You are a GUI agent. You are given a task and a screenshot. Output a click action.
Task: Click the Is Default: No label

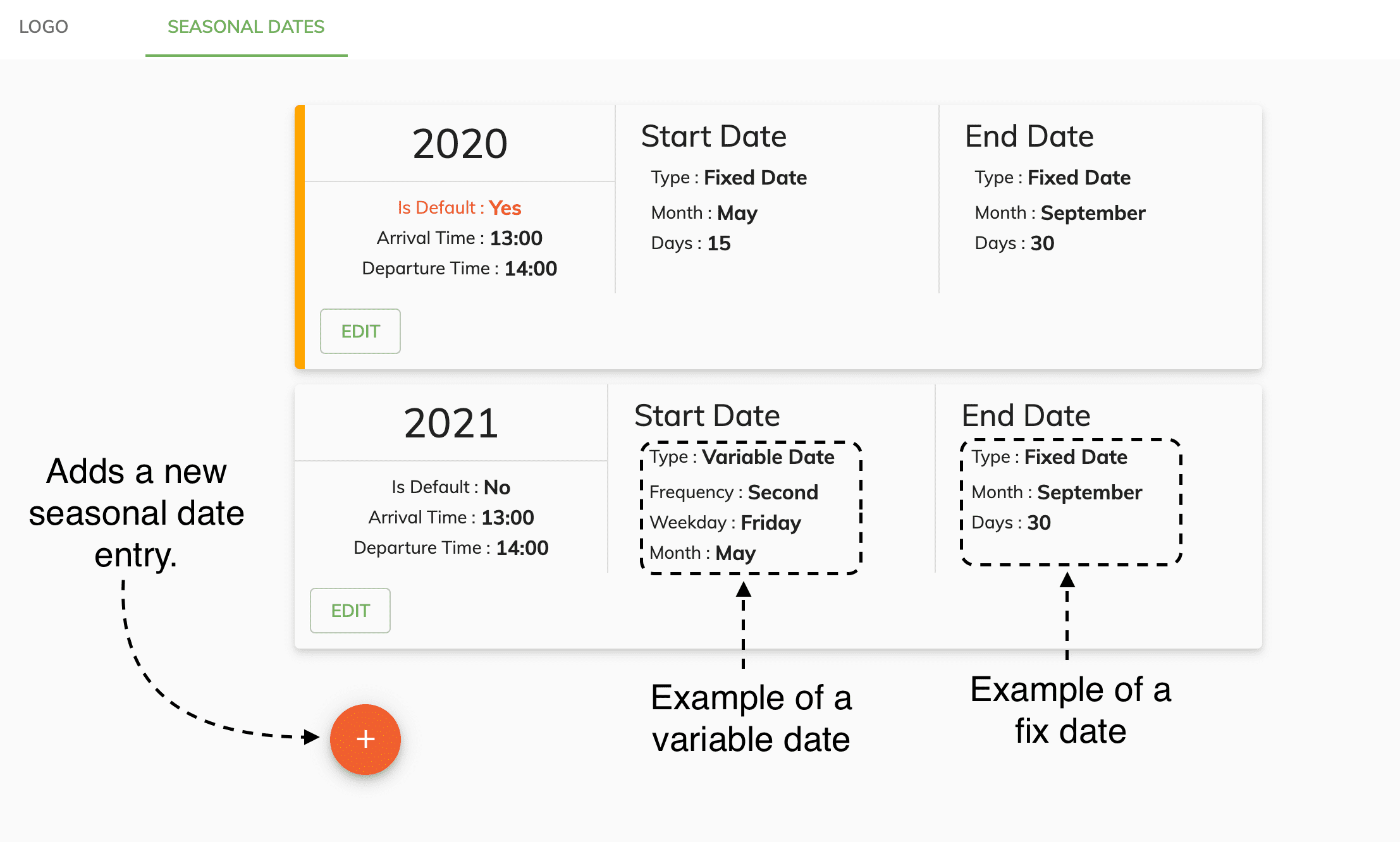451,487
